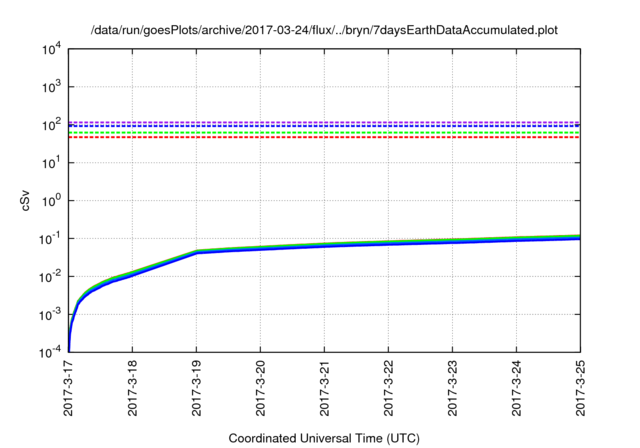Click the 10^1 y-axis tick label
640x448 pixels.
click(x=52, y=163)
